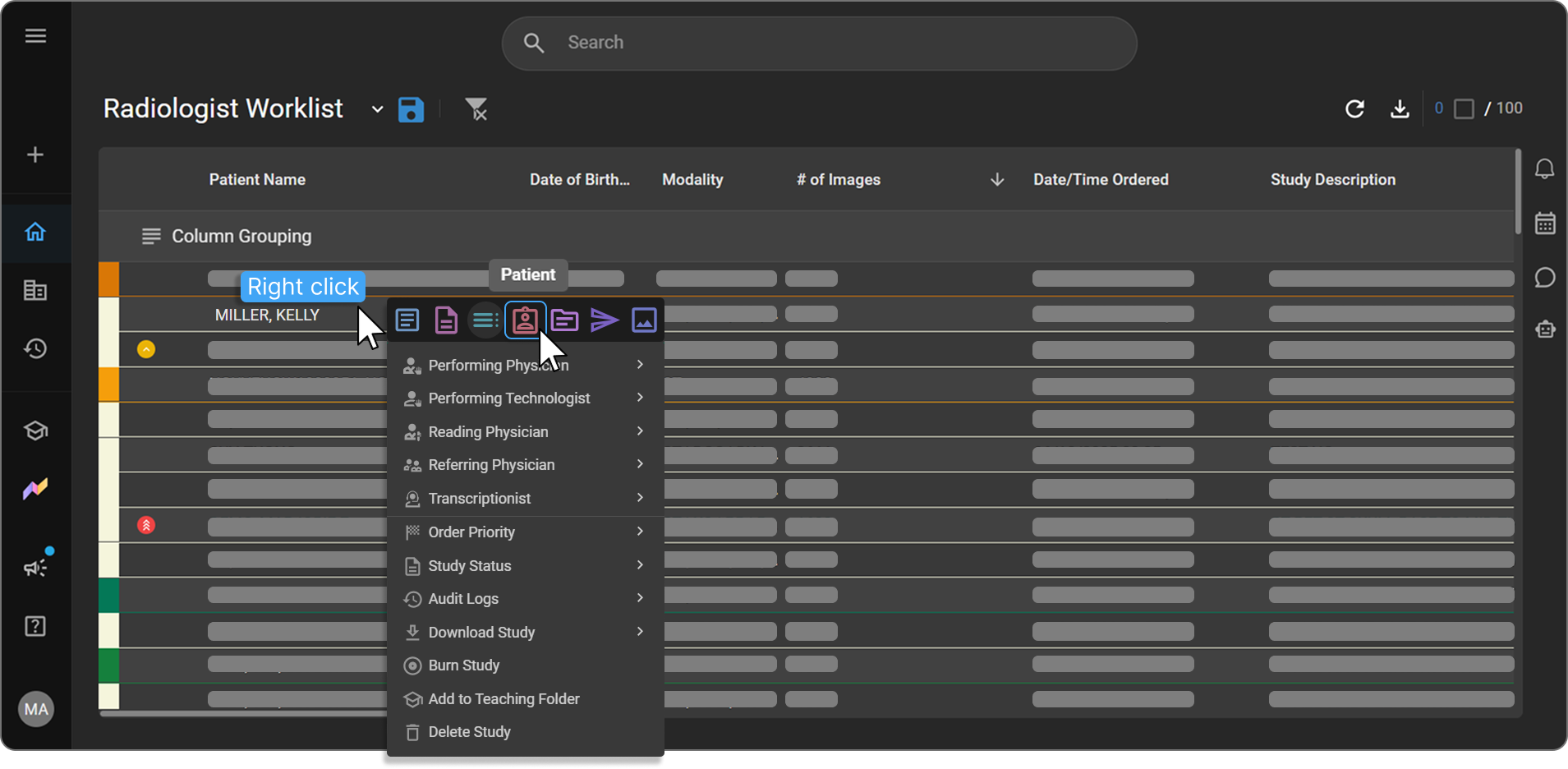This screenshot has height=769, width=1568.
Task: Open the robot assistant icon
Action: (1545, 329)
